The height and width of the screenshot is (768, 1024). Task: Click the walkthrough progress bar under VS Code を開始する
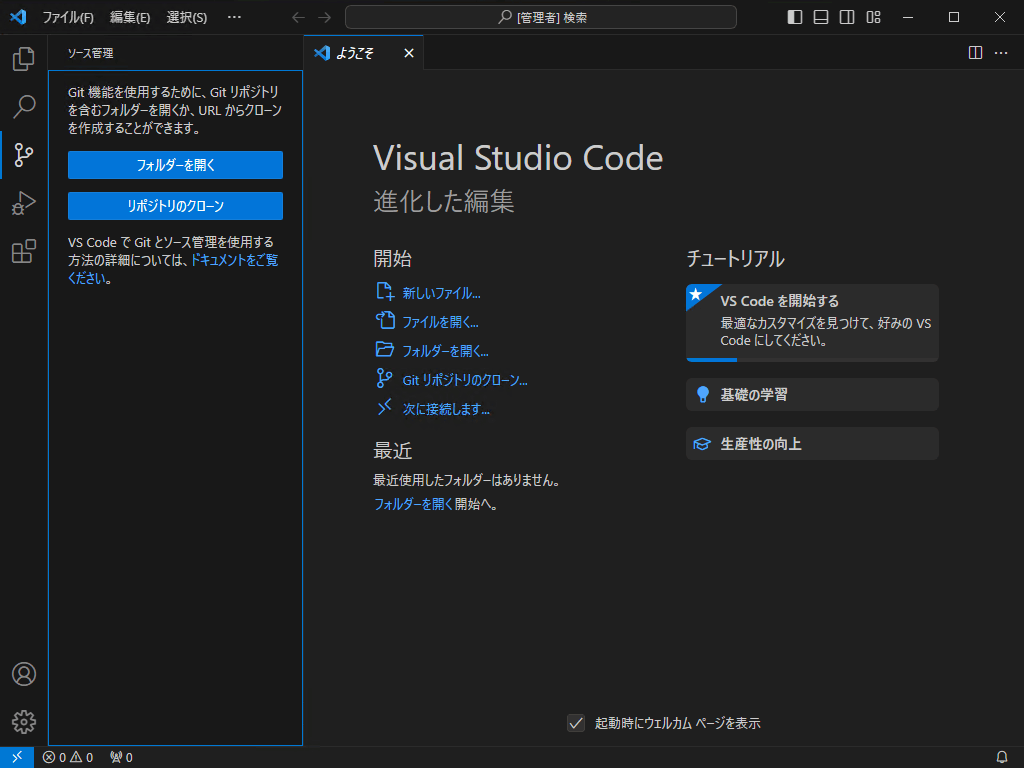(812, 359)
